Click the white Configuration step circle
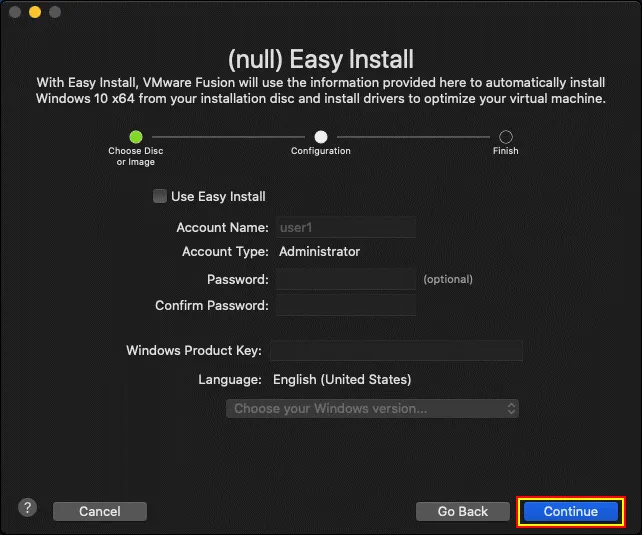Viewport: 642px width, 535px height. pos(321,136)
